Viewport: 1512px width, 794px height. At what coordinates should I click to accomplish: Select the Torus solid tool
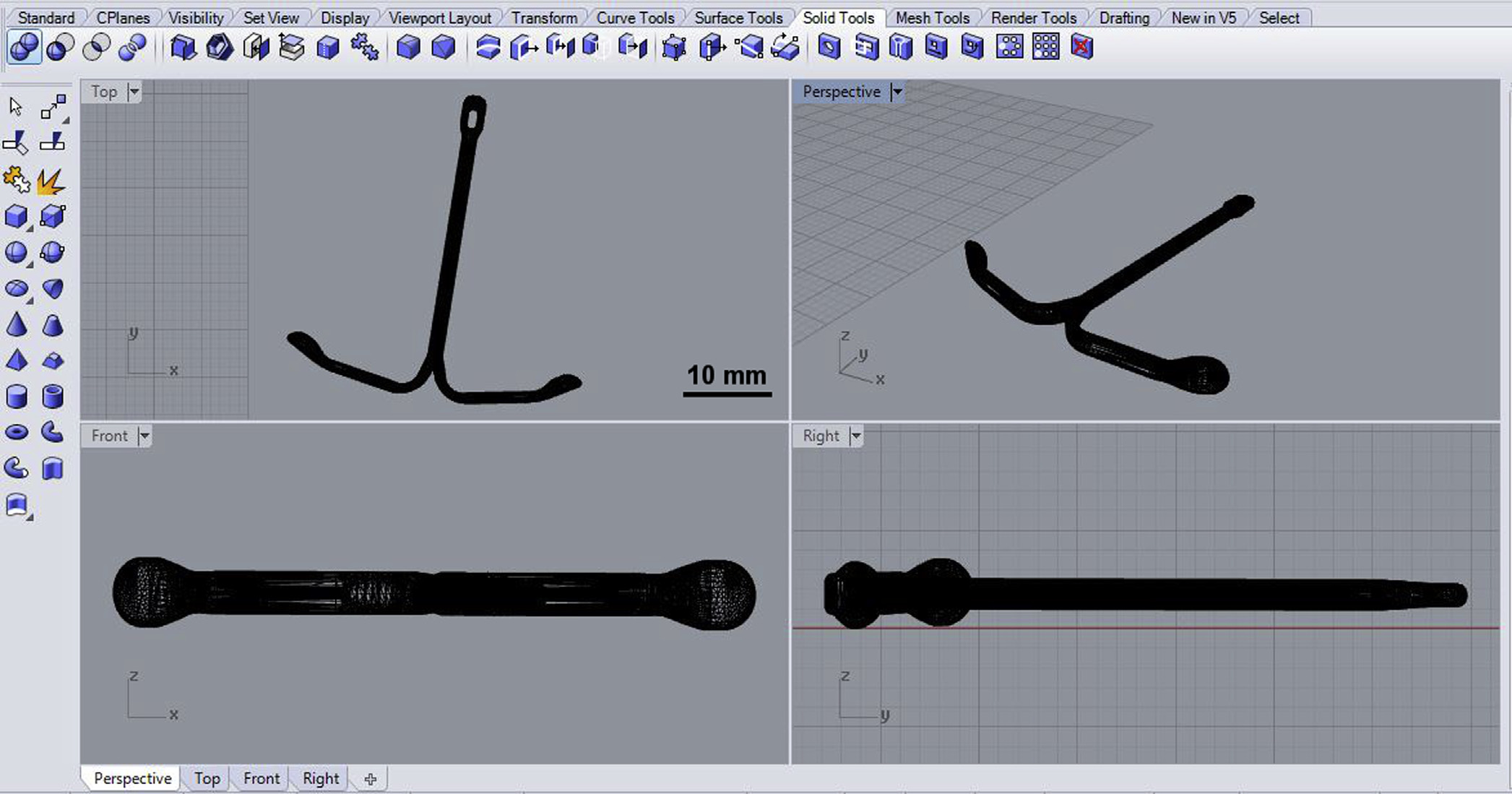16,433
